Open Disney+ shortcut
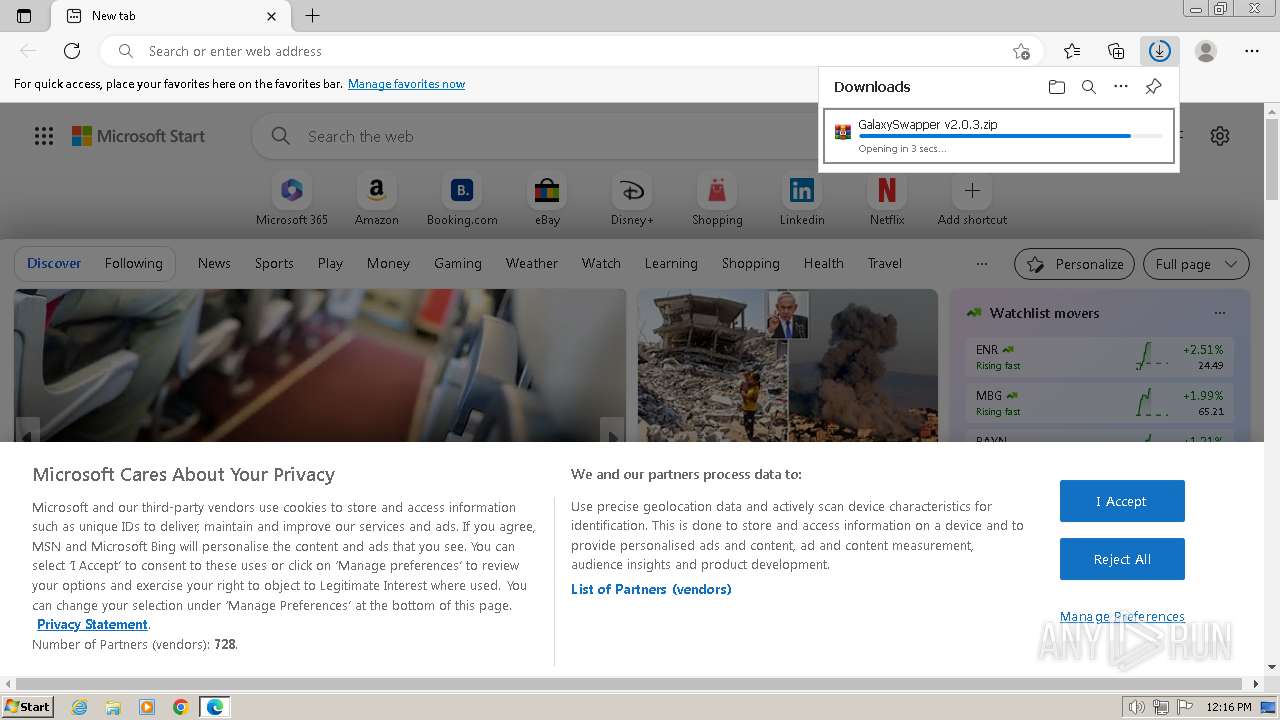 point(632,200)
